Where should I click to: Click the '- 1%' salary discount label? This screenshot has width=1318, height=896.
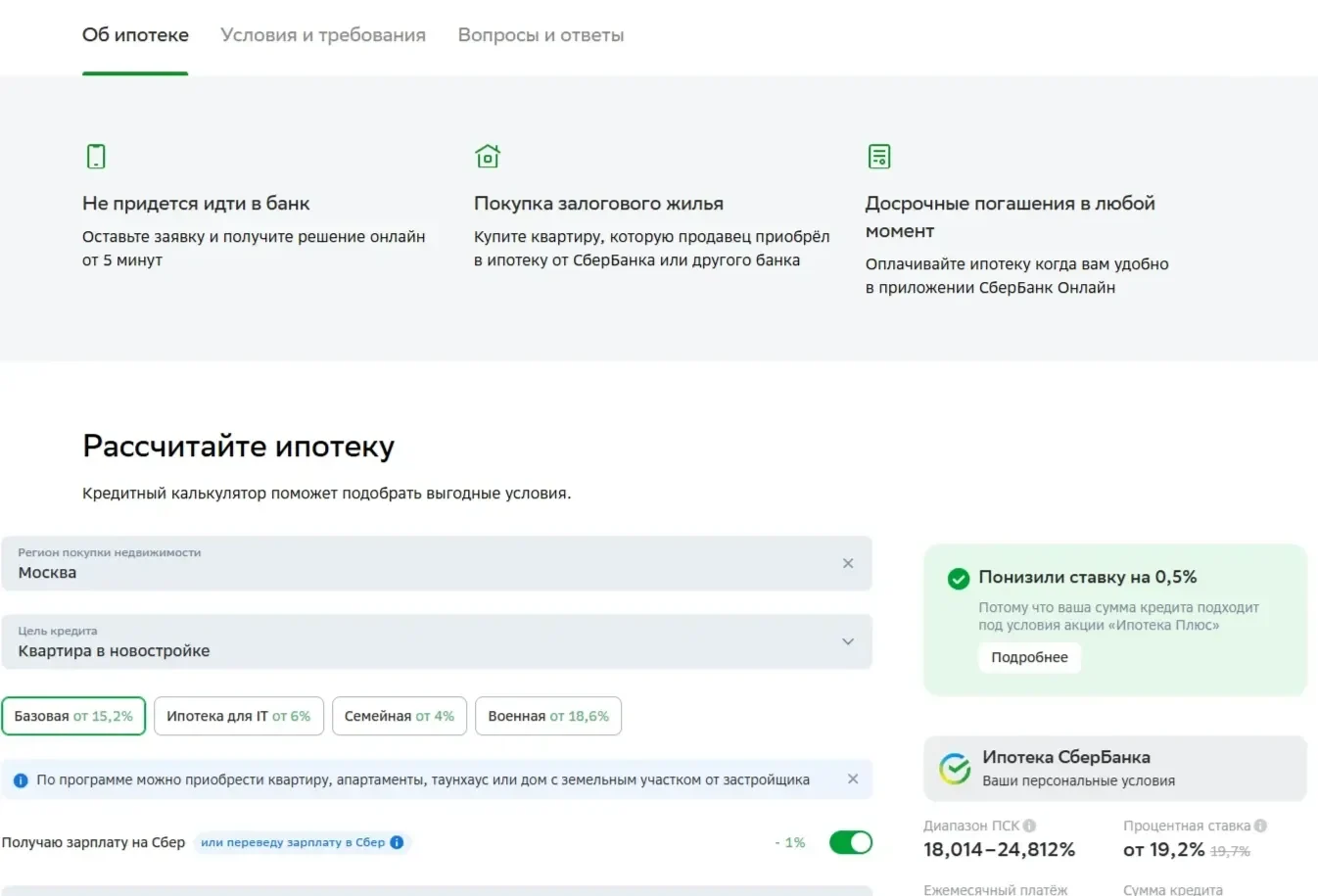pyautogui.click(x=790, y=842)
